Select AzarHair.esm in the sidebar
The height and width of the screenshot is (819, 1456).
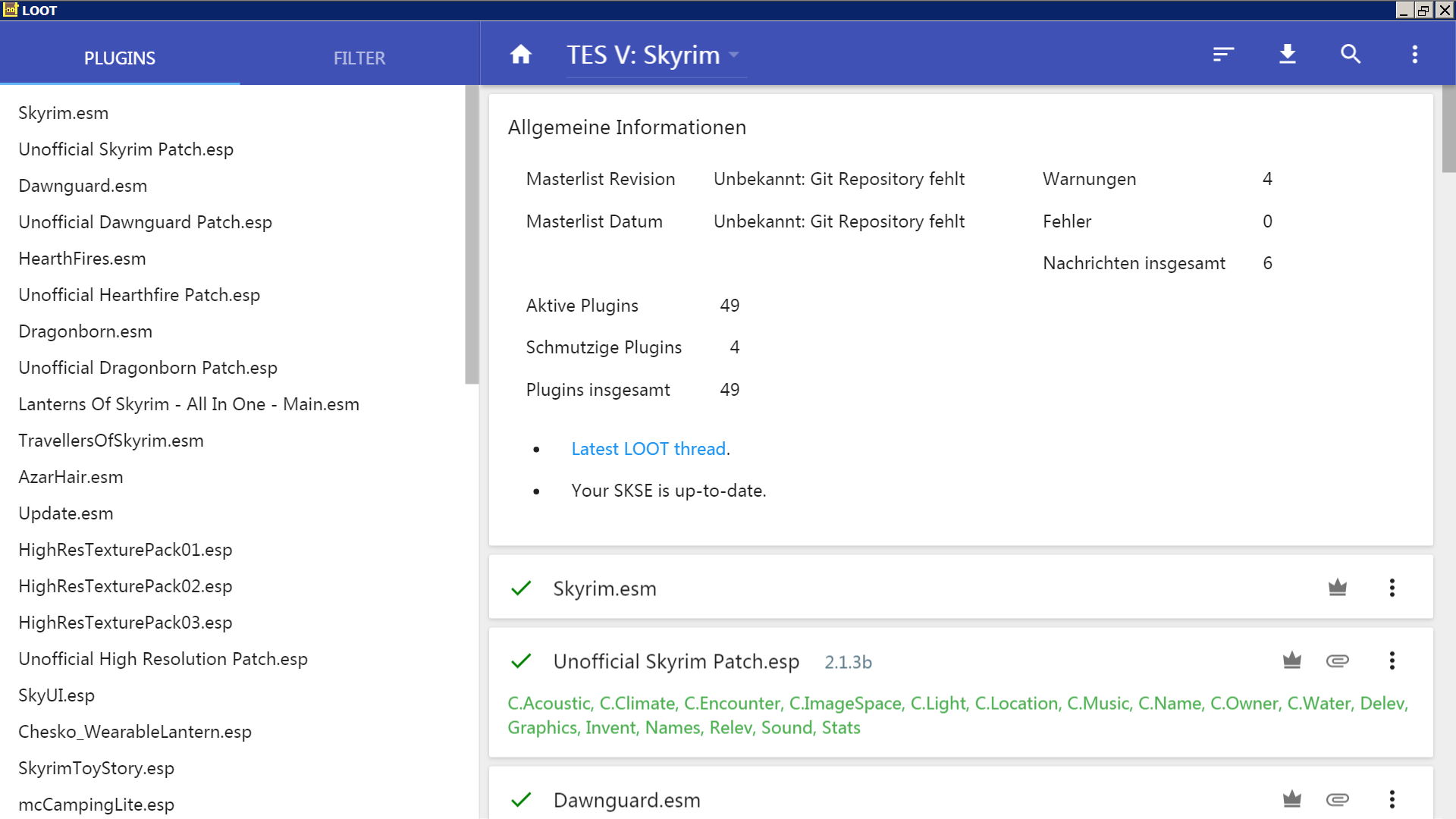[71, 477]
